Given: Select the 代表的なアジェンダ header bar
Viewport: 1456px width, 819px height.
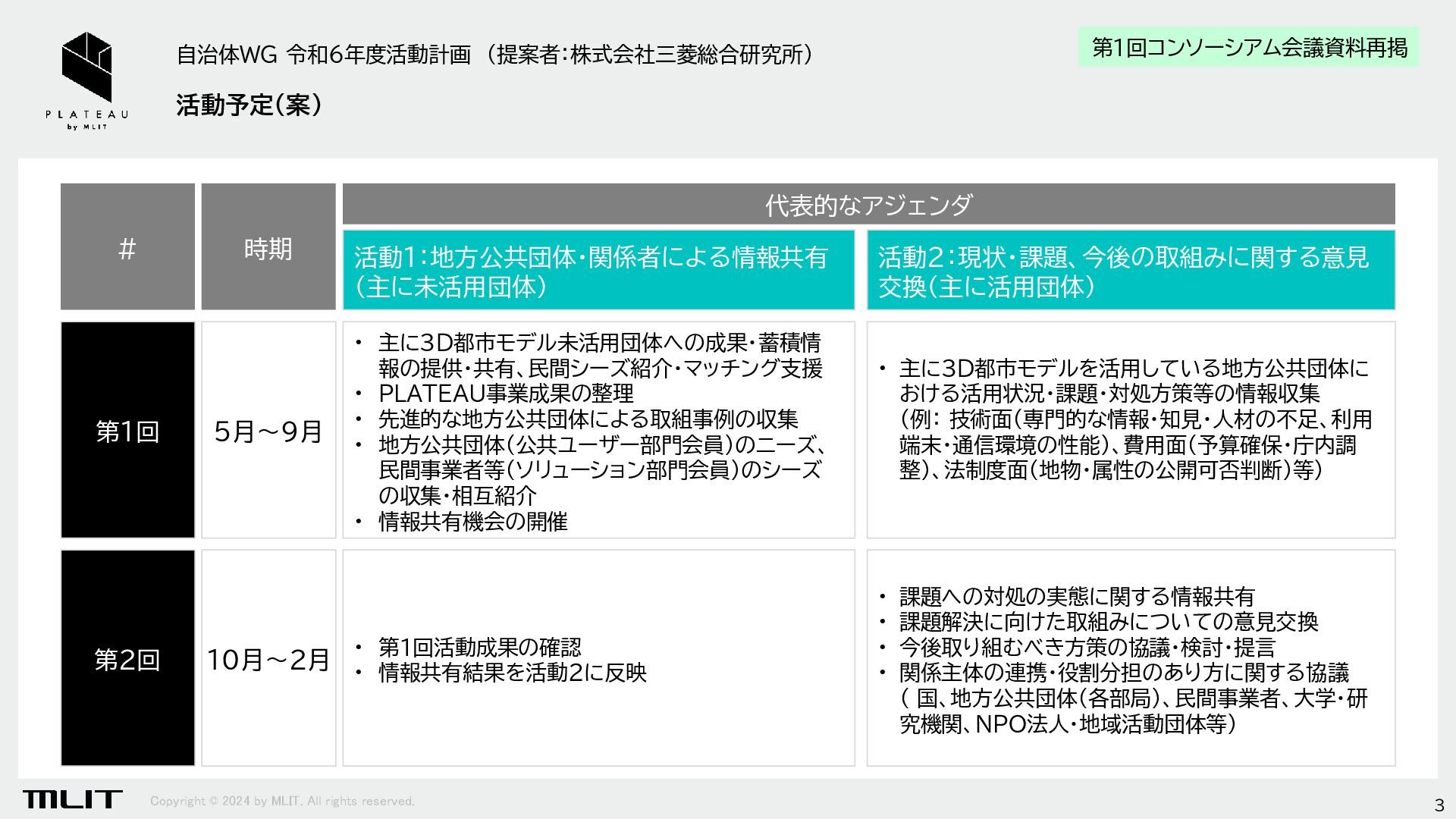Looking at the screenshot, I should (x=868, y=205).
